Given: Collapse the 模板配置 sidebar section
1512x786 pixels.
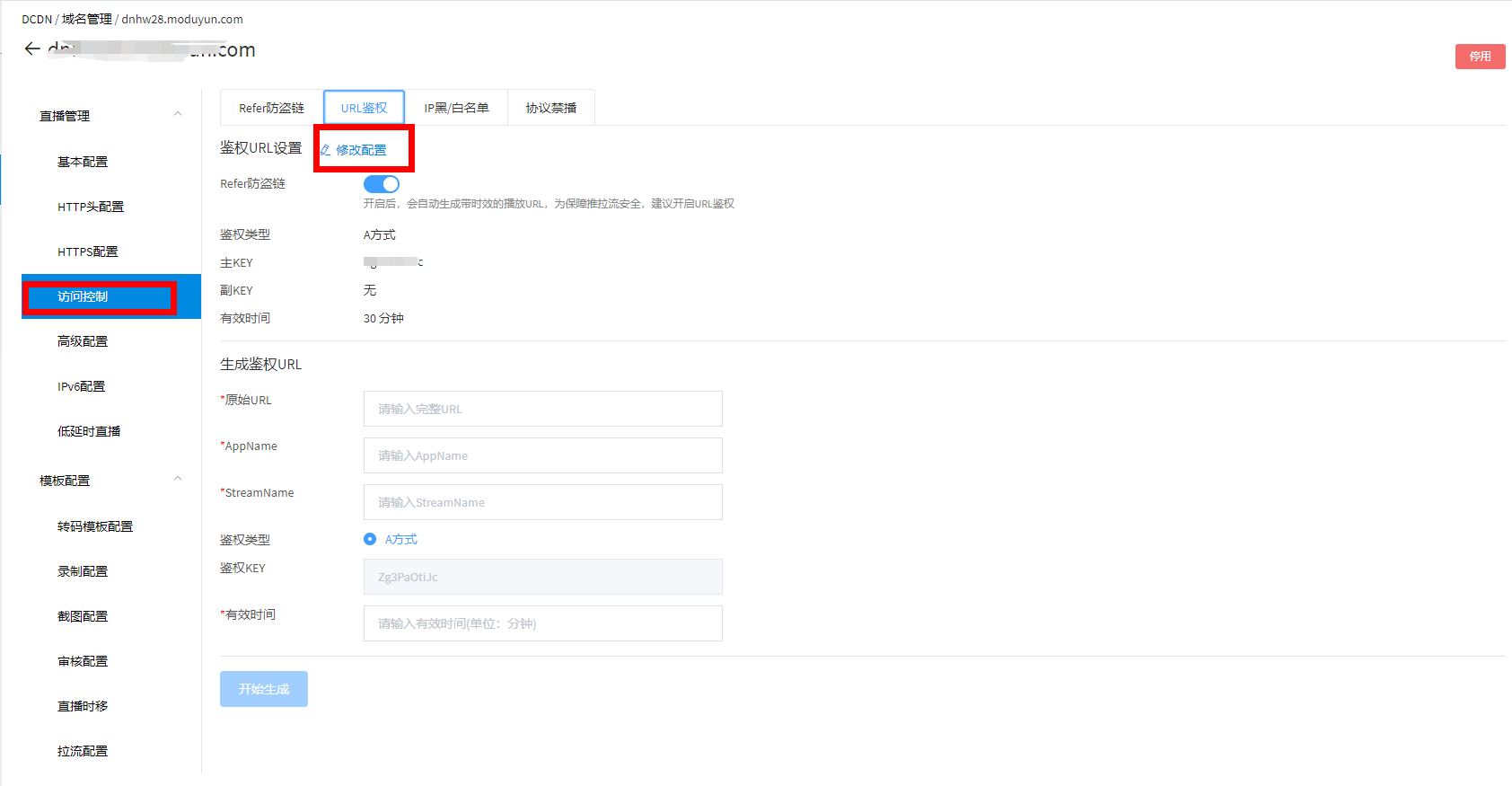Looking at the screenshot, I should coord(178,479).
